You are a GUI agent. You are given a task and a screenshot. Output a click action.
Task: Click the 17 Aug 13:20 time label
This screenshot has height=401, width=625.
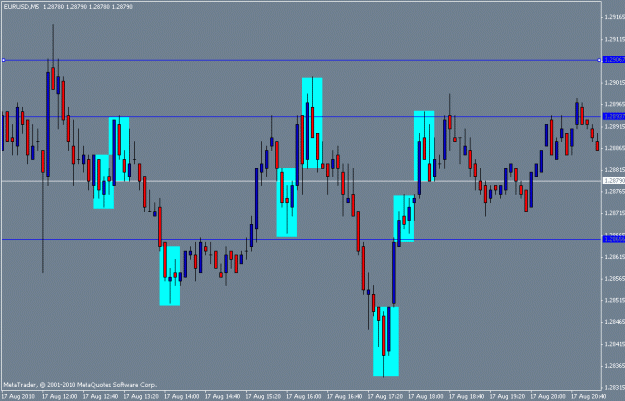coord(141,397)
